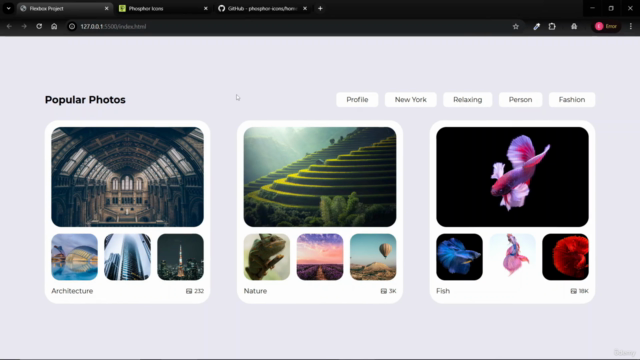The width and height of the screenshot is (640, 360).
Task: Close the Phosphor Icons tab
Action: (x=205, y=8)
